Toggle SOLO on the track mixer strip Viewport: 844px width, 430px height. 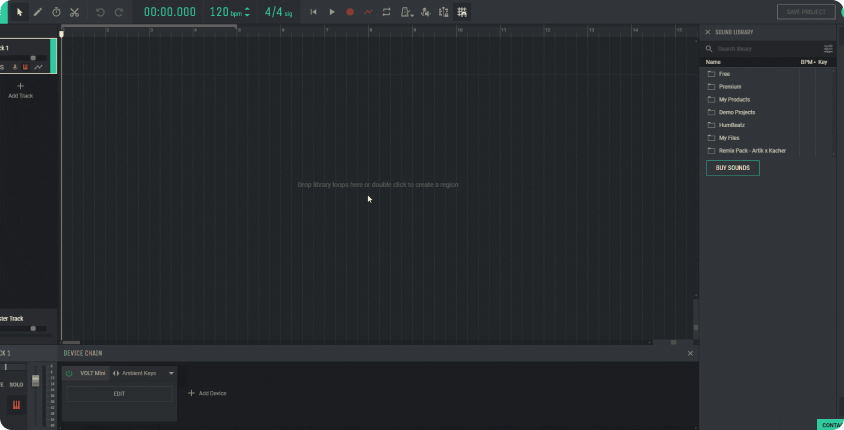(x=17, y=384)
